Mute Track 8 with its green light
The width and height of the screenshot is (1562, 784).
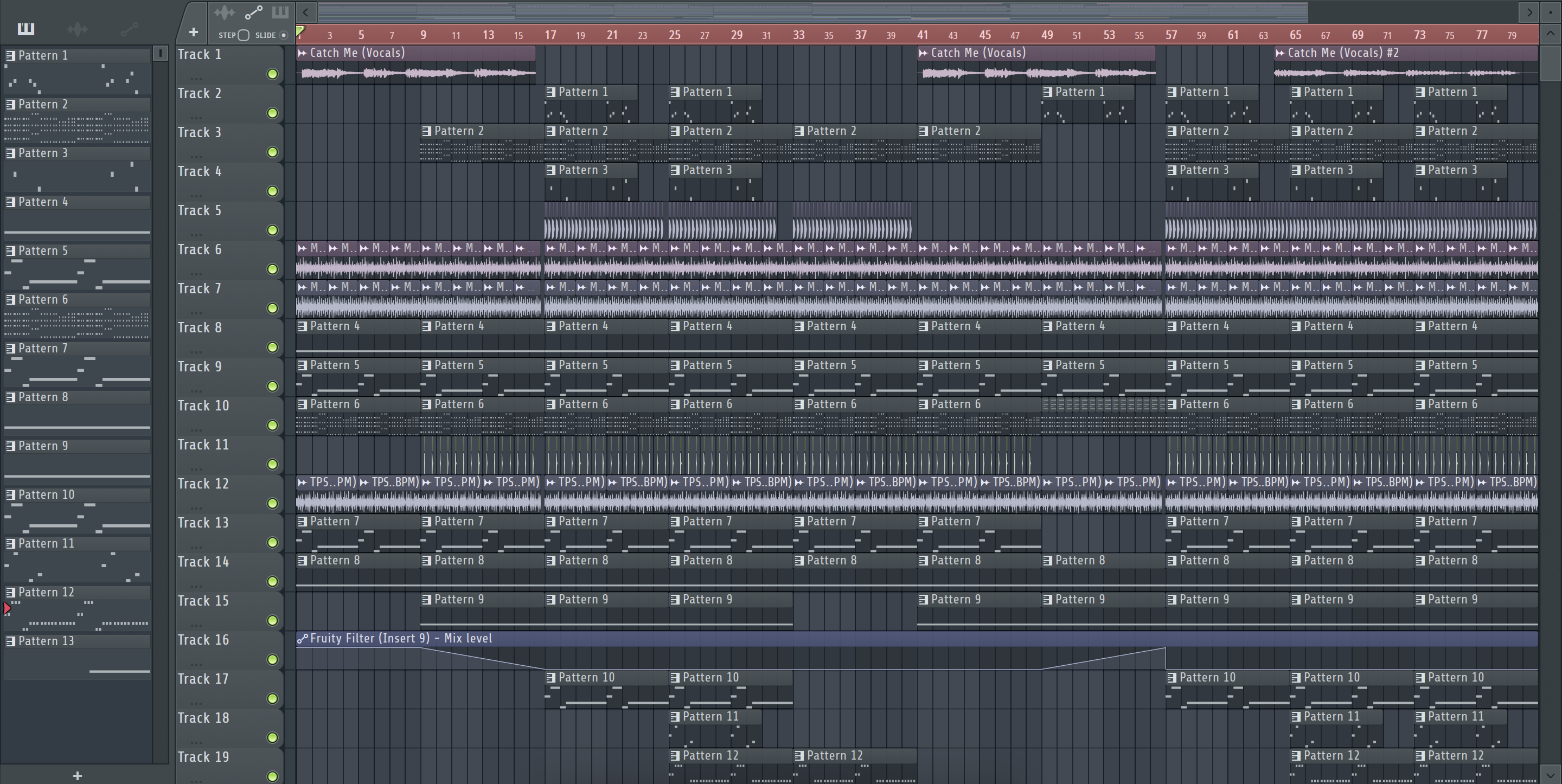[x=272, y=348]
